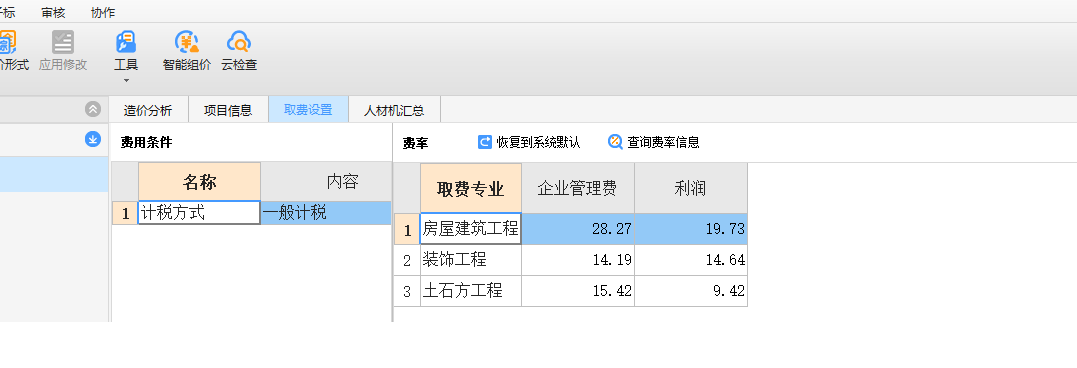Screen dimensions: 1077x368
Task: Click the 内容 column header
Action: click(326, 182)
